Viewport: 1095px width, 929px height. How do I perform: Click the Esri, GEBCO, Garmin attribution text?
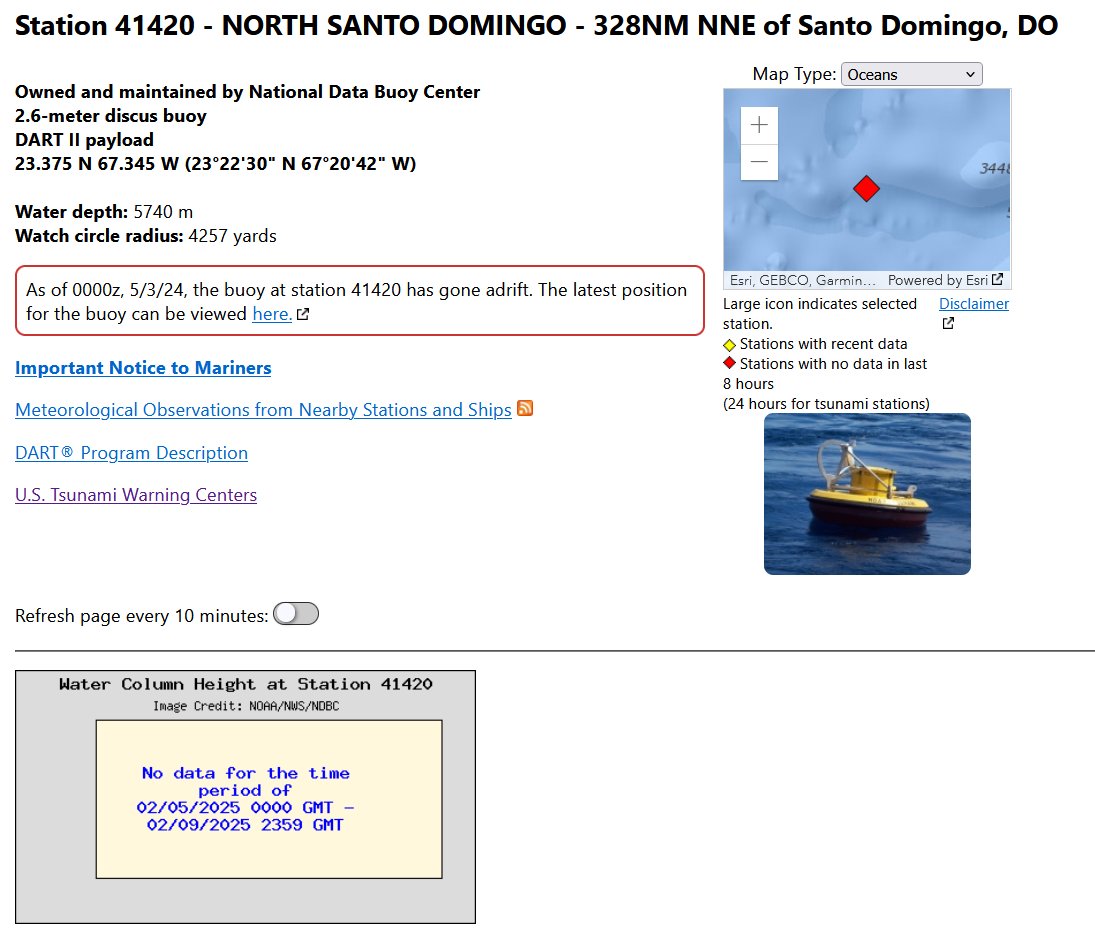click(802, 280)
